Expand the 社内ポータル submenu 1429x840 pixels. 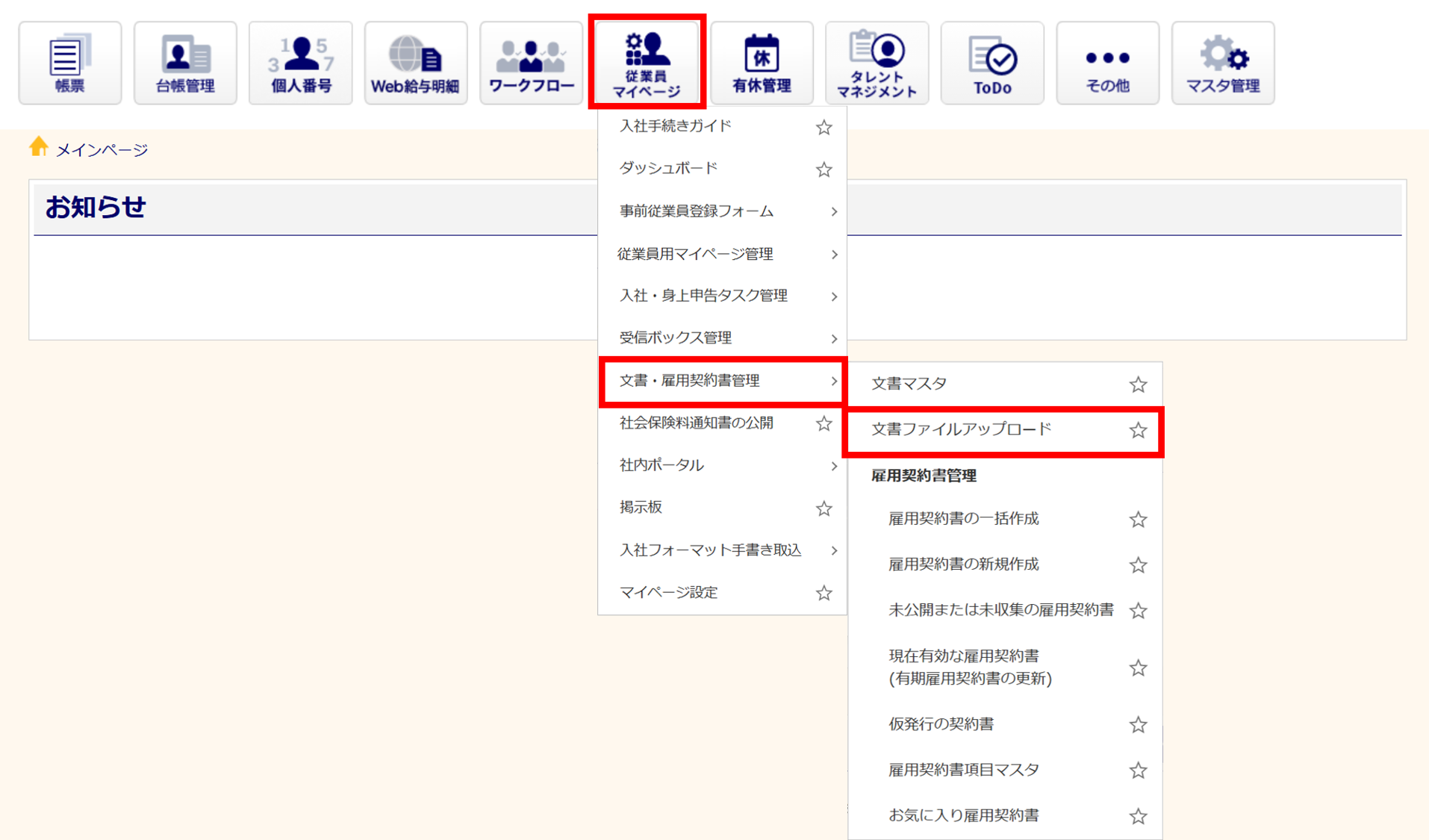(721, 465)
